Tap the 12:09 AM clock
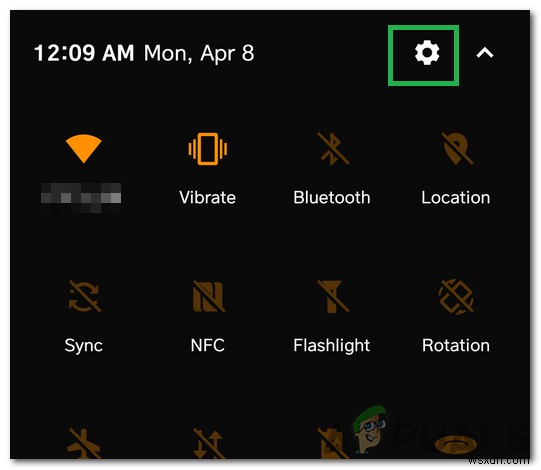Image resolution: width=541 pixels, height=470 pixels. coord(84,53)
